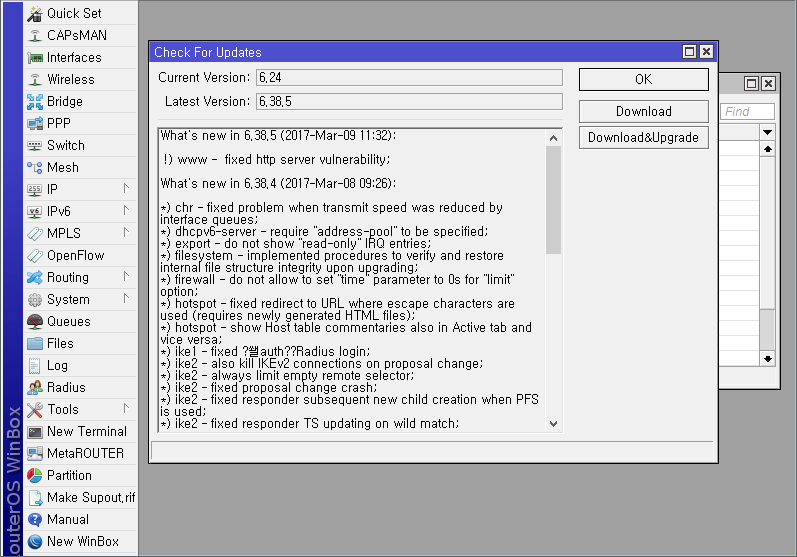797x557 pixels.
Task: Click 'fixed http server vulnerability' changelog line
Action: 307,160
